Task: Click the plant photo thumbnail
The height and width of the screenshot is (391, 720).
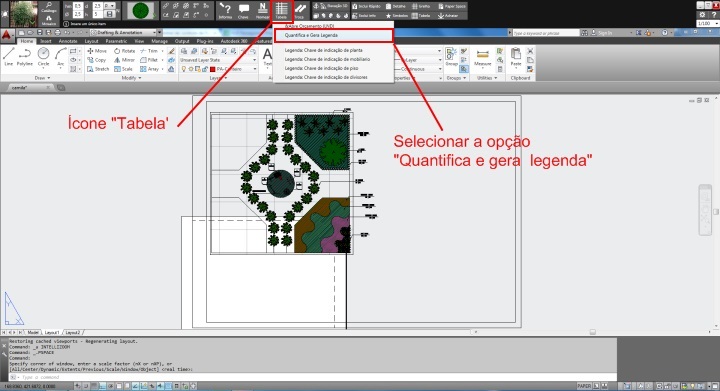Action: (x=23, y=13)
